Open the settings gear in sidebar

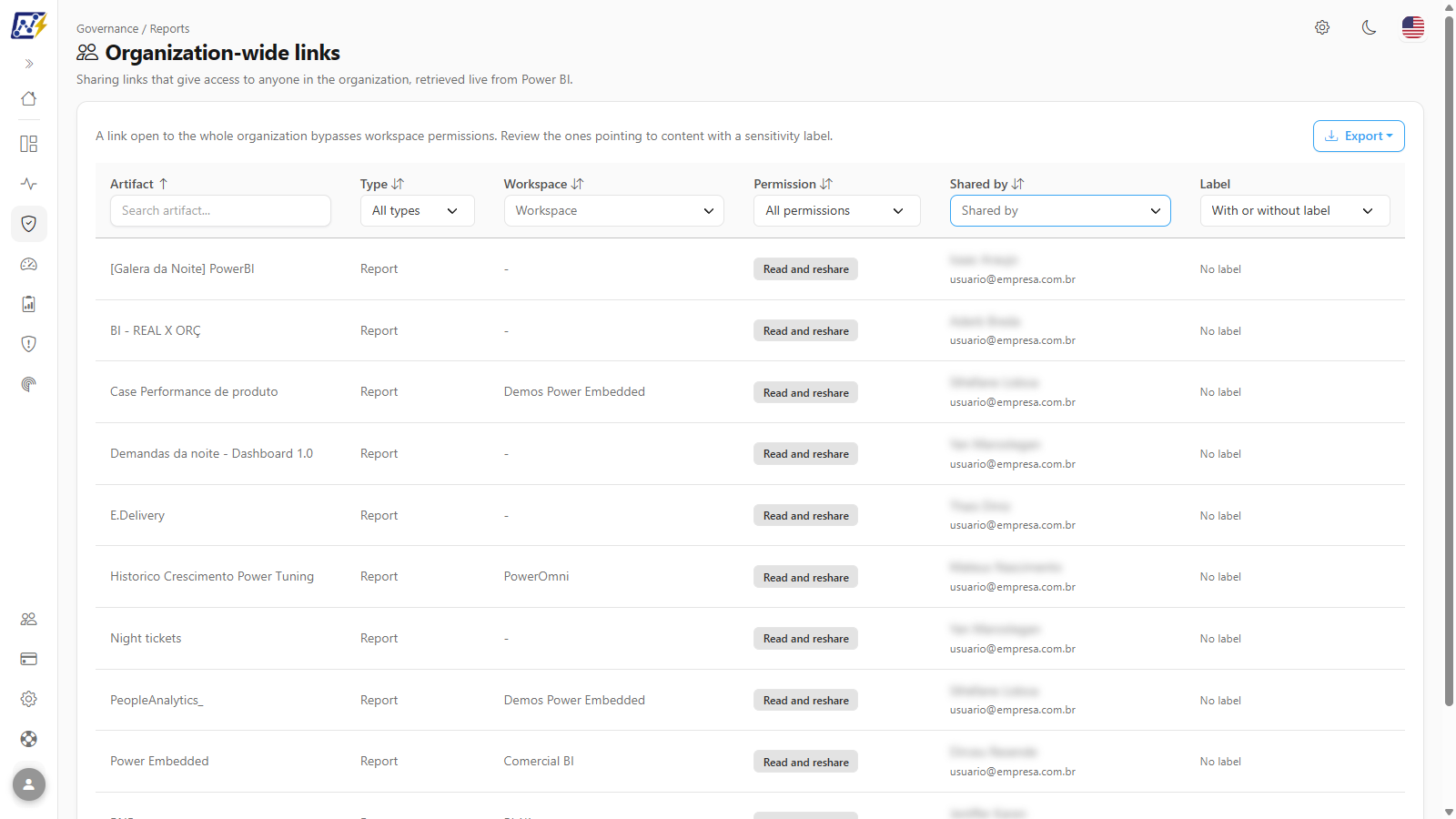pyautogui.click(x=29, y=699)
